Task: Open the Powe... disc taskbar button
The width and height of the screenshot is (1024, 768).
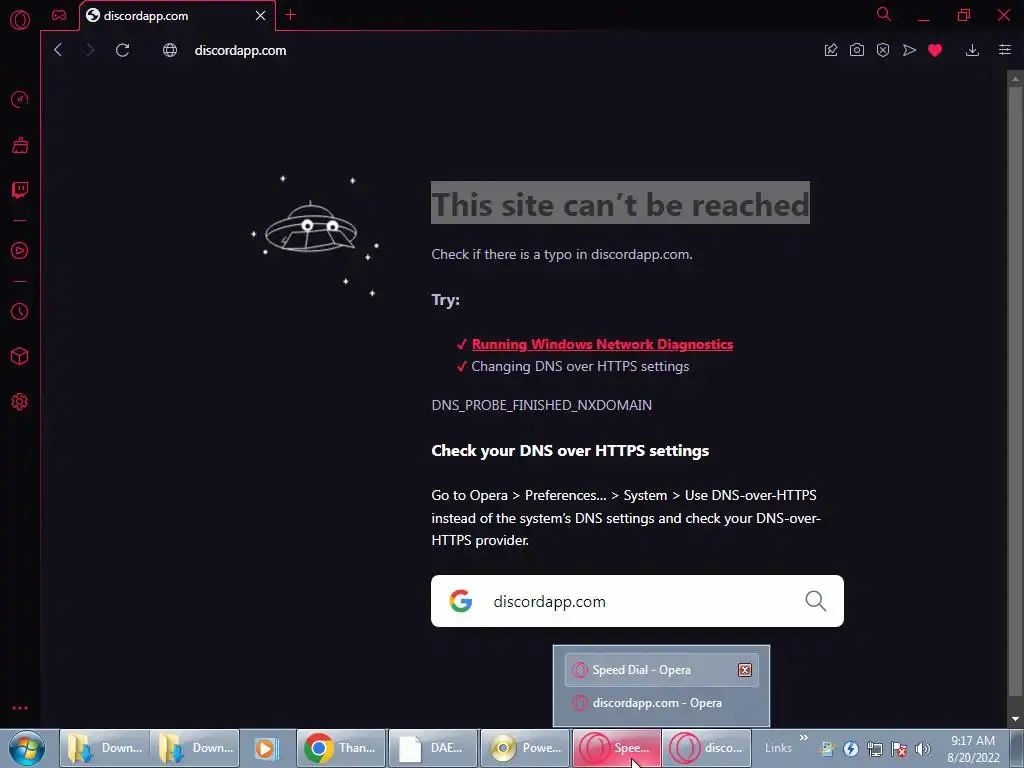Action: tap(526, 748)
